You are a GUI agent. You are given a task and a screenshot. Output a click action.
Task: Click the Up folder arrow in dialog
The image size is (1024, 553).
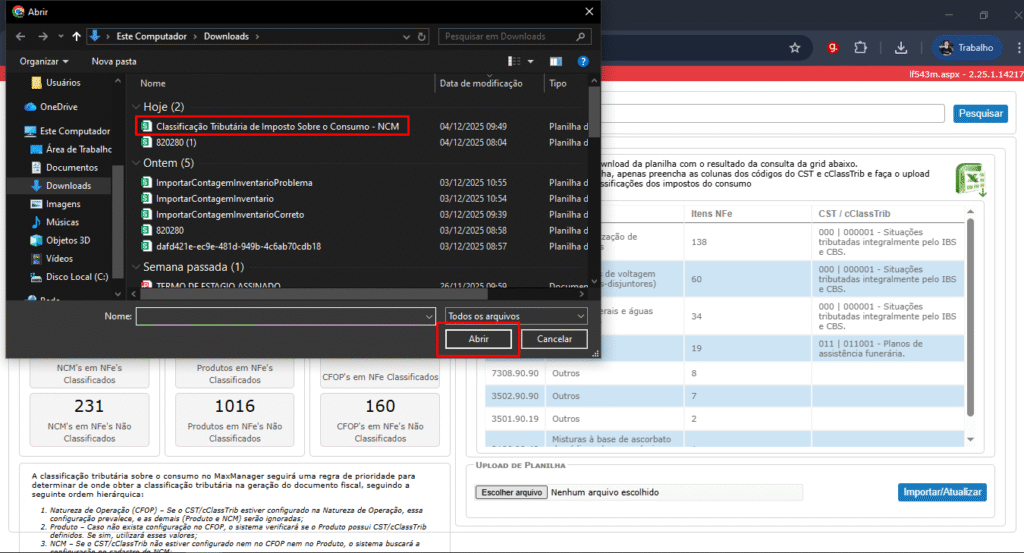[77, 36]
